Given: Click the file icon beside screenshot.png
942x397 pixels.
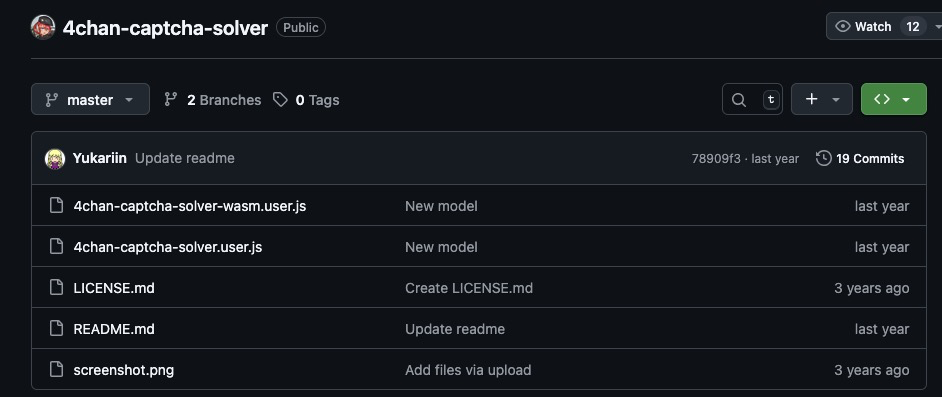Looking at the screenshot, I should pyautogui.click(x=56, y=369).
